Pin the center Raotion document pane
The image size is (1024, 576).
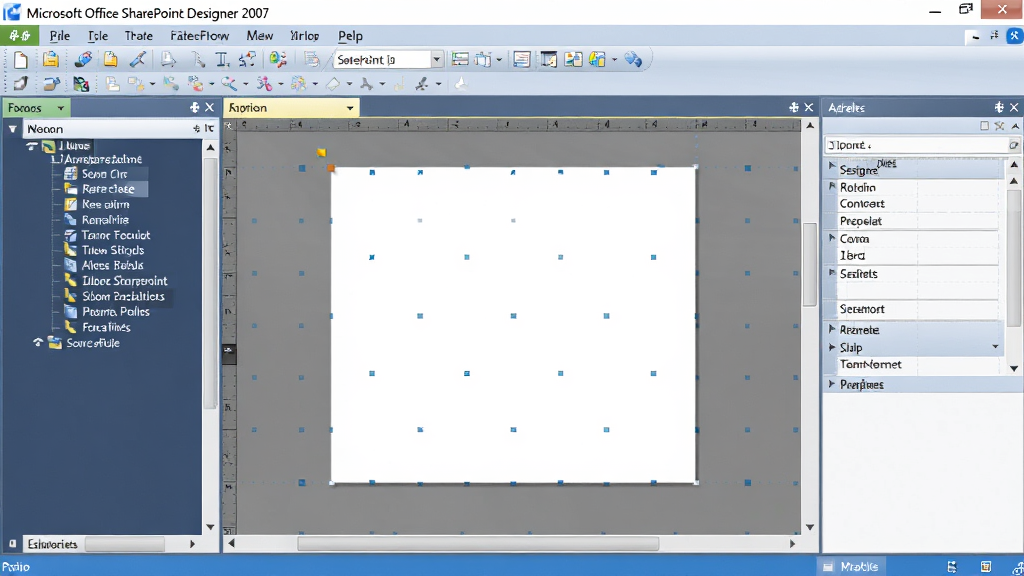click(793, 107)
